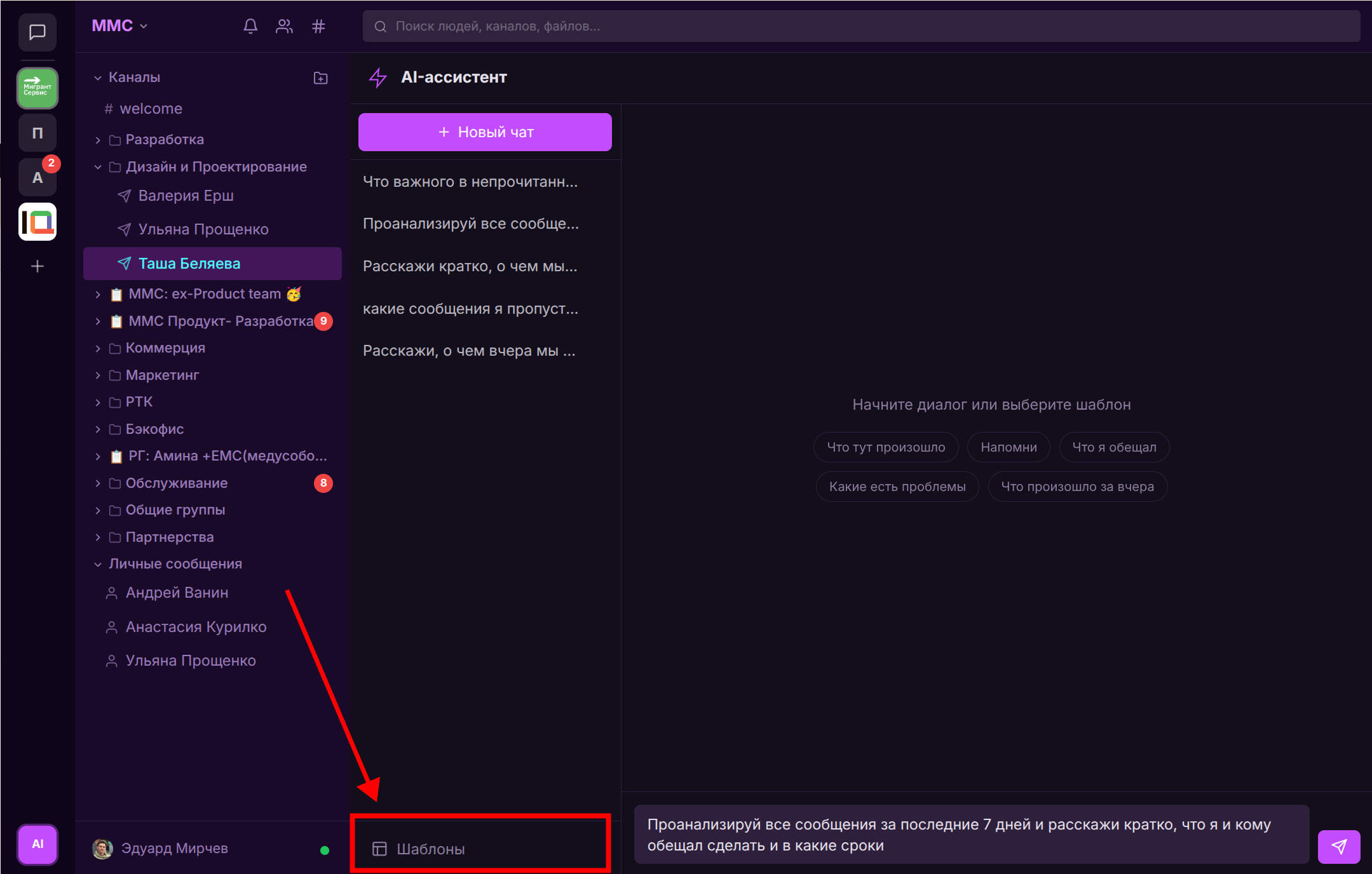The image size is (1372, 874).
Task: Open chat 'какие сообщения я пропуст...'
Action: click(x=470, y=309)
